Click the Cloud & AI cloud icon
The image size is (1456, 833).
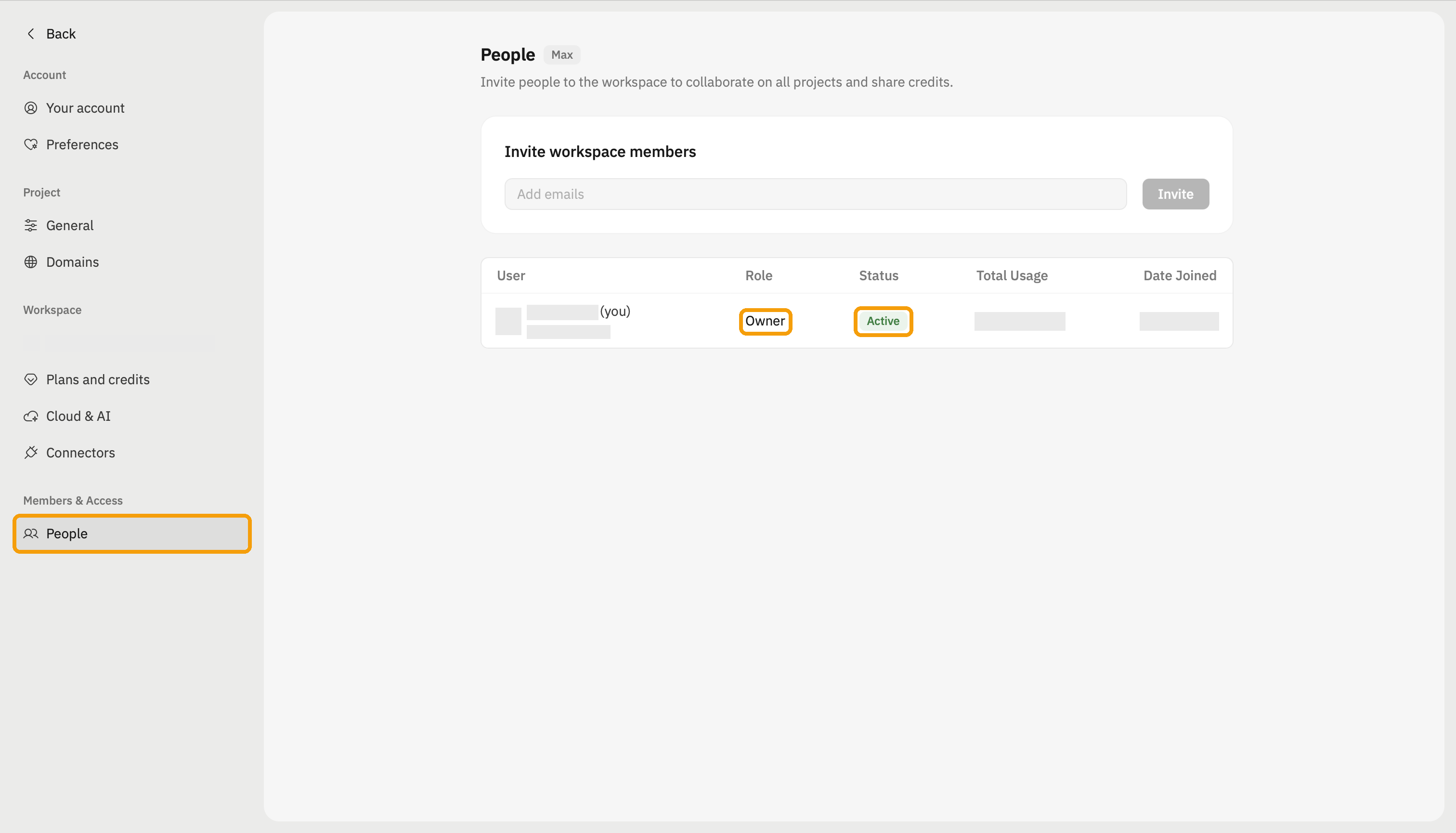coord(31,416)
